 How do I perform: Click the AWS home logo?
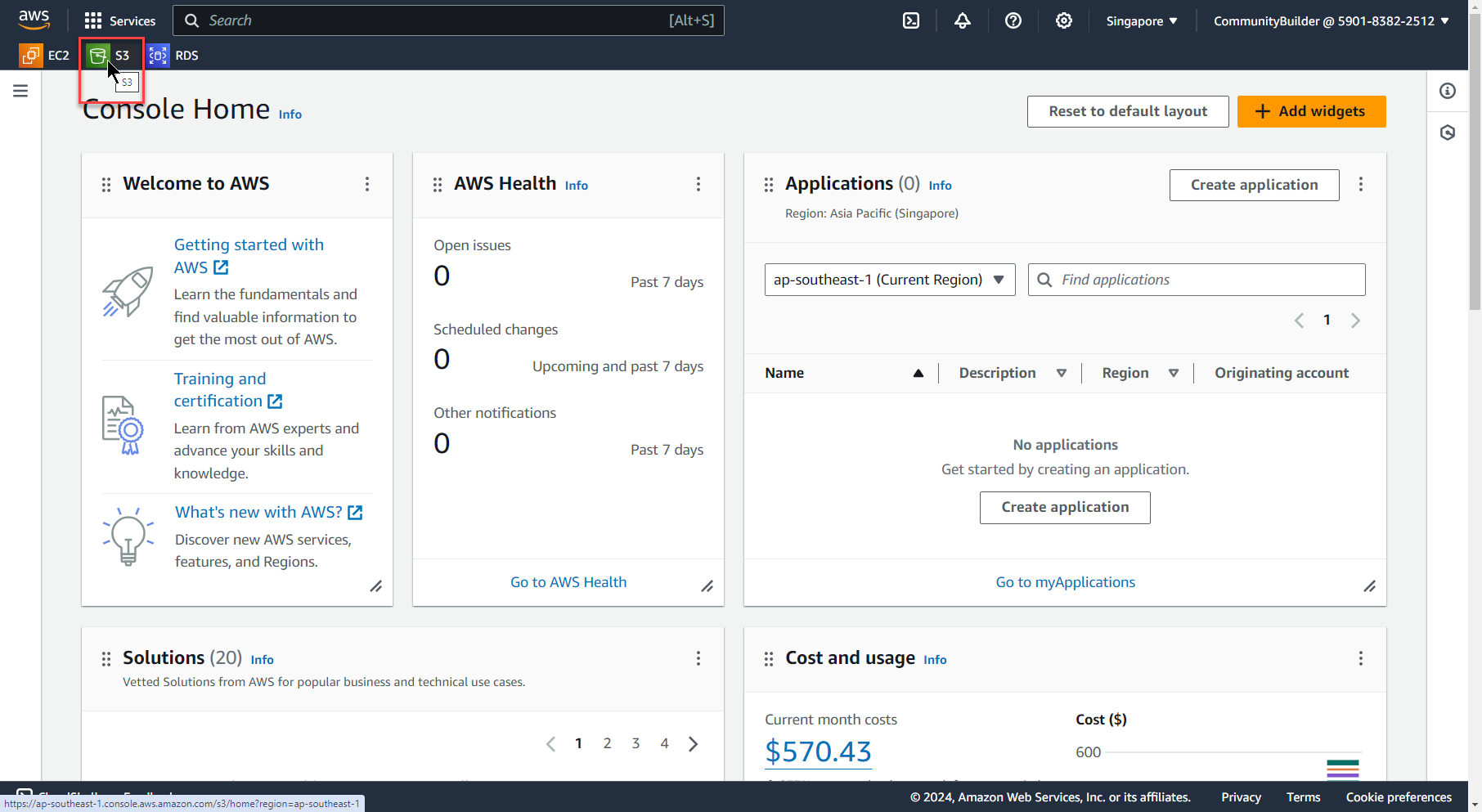tap(34, 20)
